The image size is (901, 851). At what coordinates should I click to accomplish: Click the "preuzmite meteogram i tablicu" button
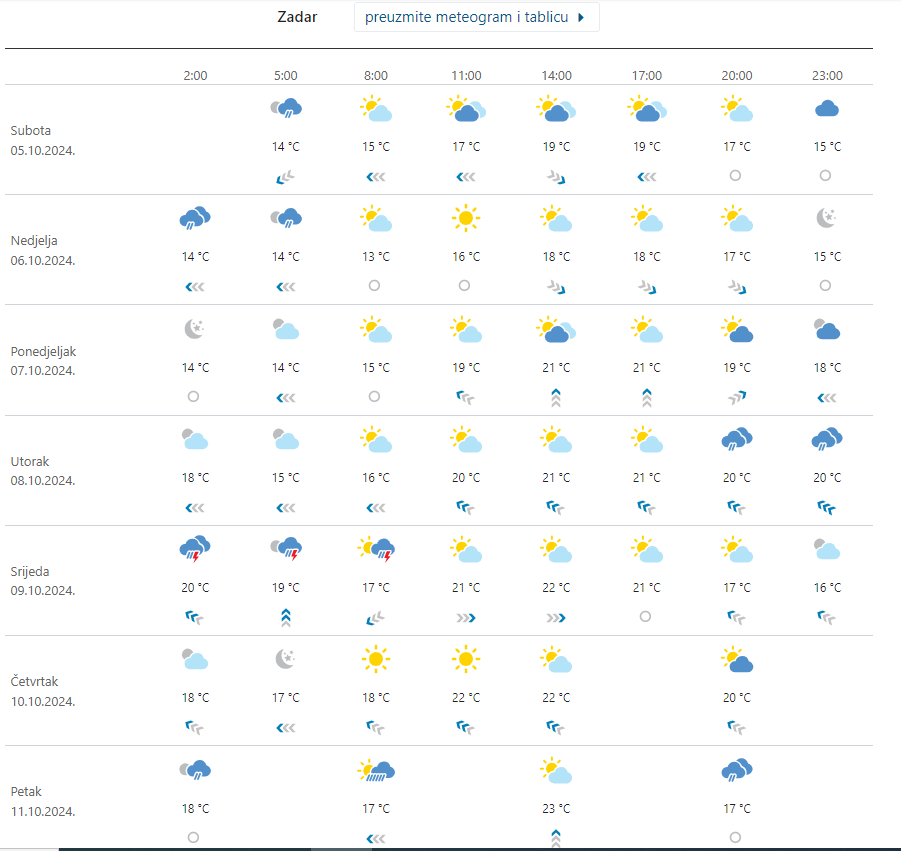tap(476, 18)
